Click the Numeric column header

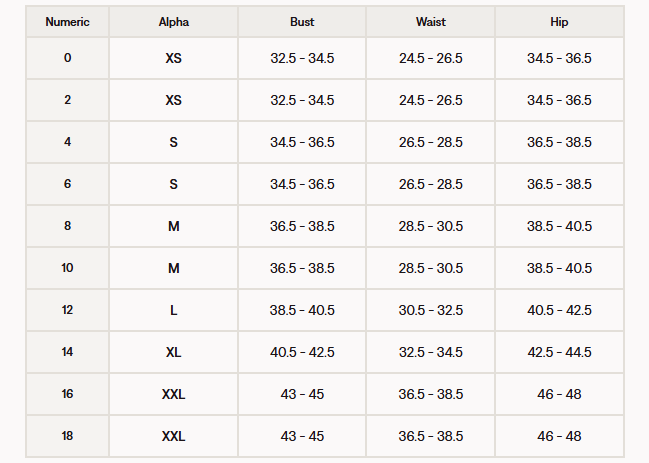(67, 21)
